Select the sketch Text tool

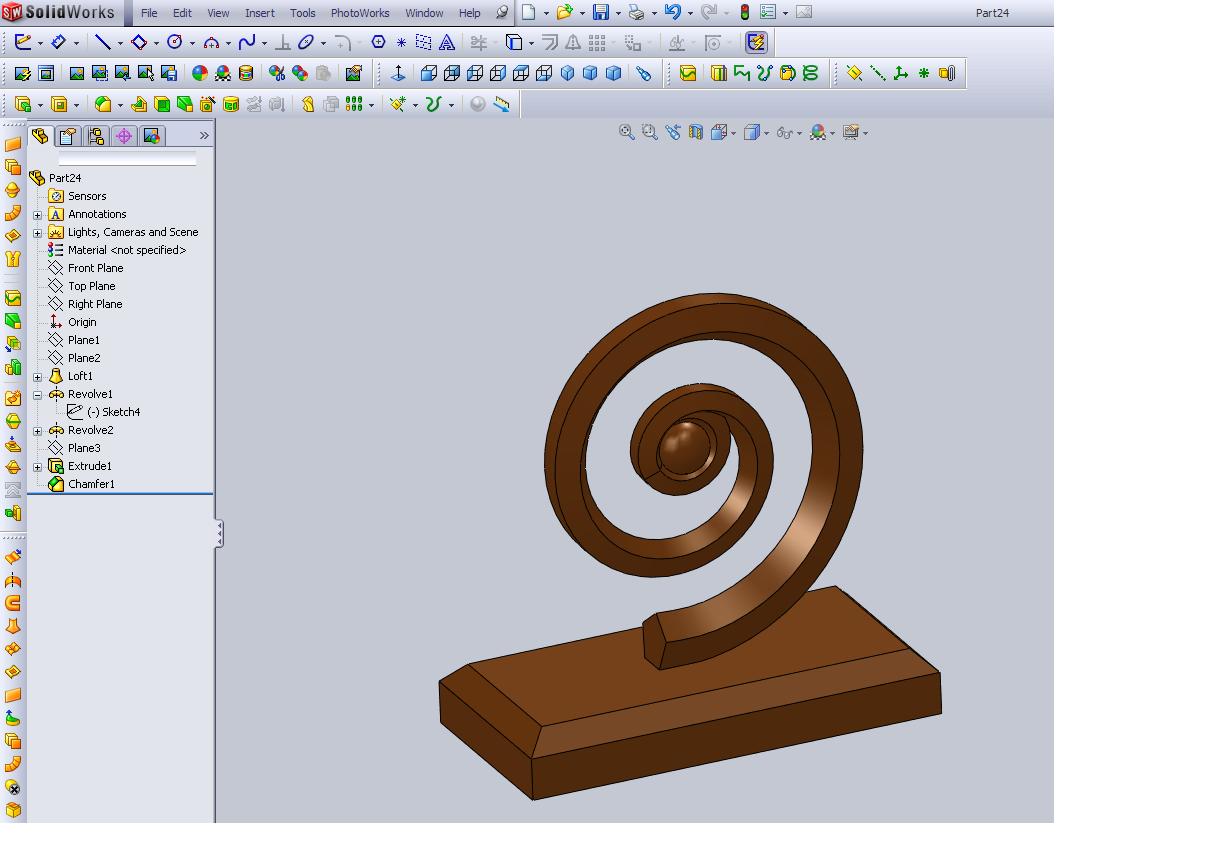tap(447, 43)
